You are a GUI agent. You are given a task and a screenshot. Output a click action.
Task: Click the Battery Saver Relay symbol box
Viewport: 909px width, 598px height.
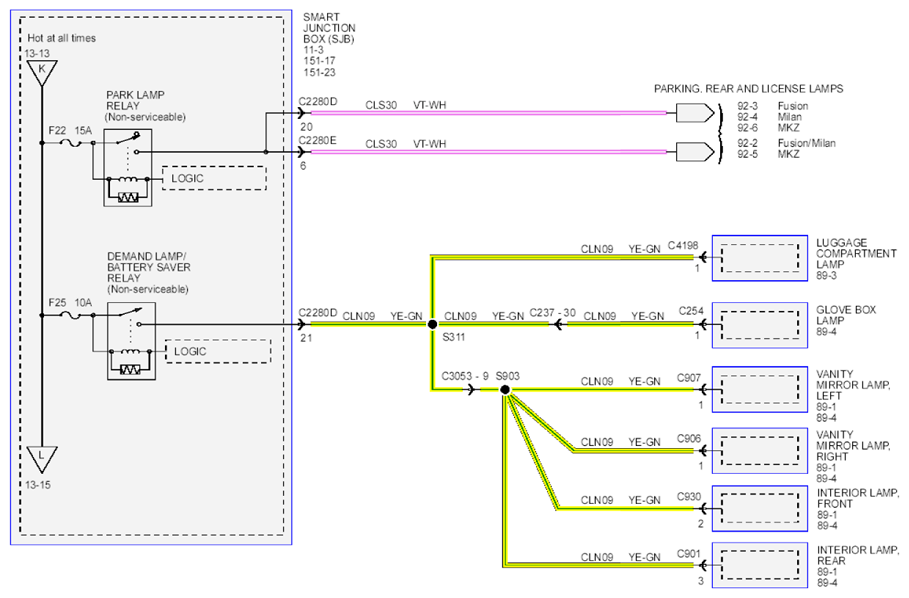coord(131,341)
